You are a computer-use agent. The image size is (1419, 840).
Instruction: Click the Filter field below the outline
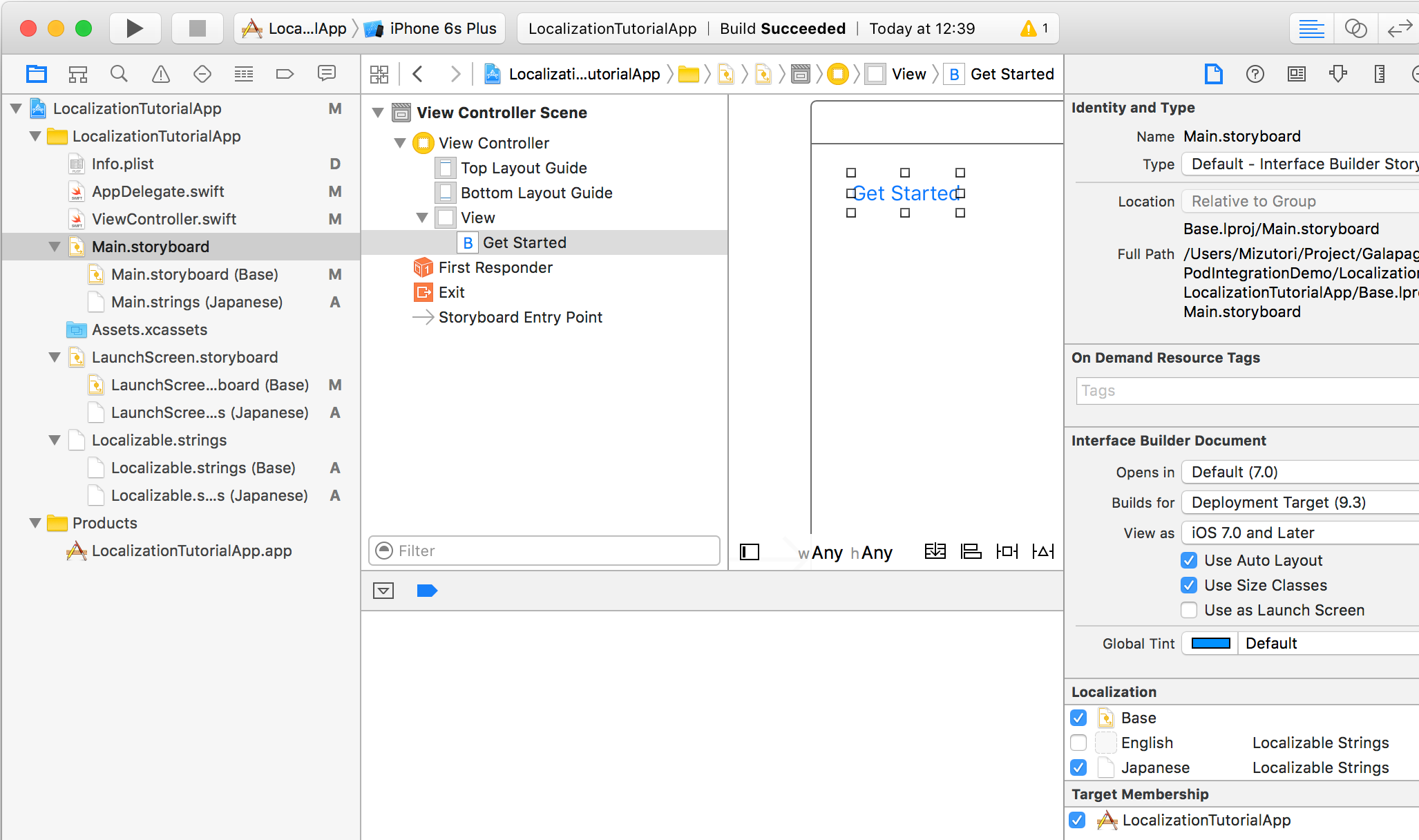click(544, 551)
